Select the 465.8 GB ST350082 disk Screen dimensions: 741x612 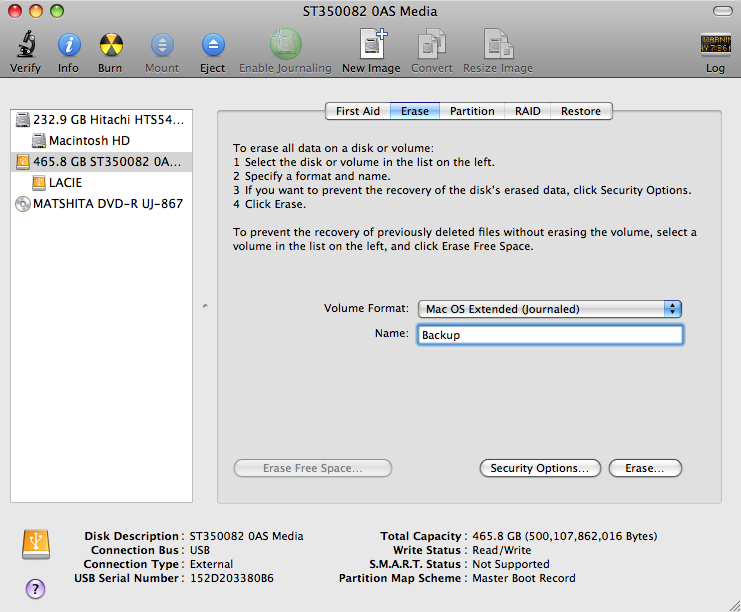tap(101, 162)
